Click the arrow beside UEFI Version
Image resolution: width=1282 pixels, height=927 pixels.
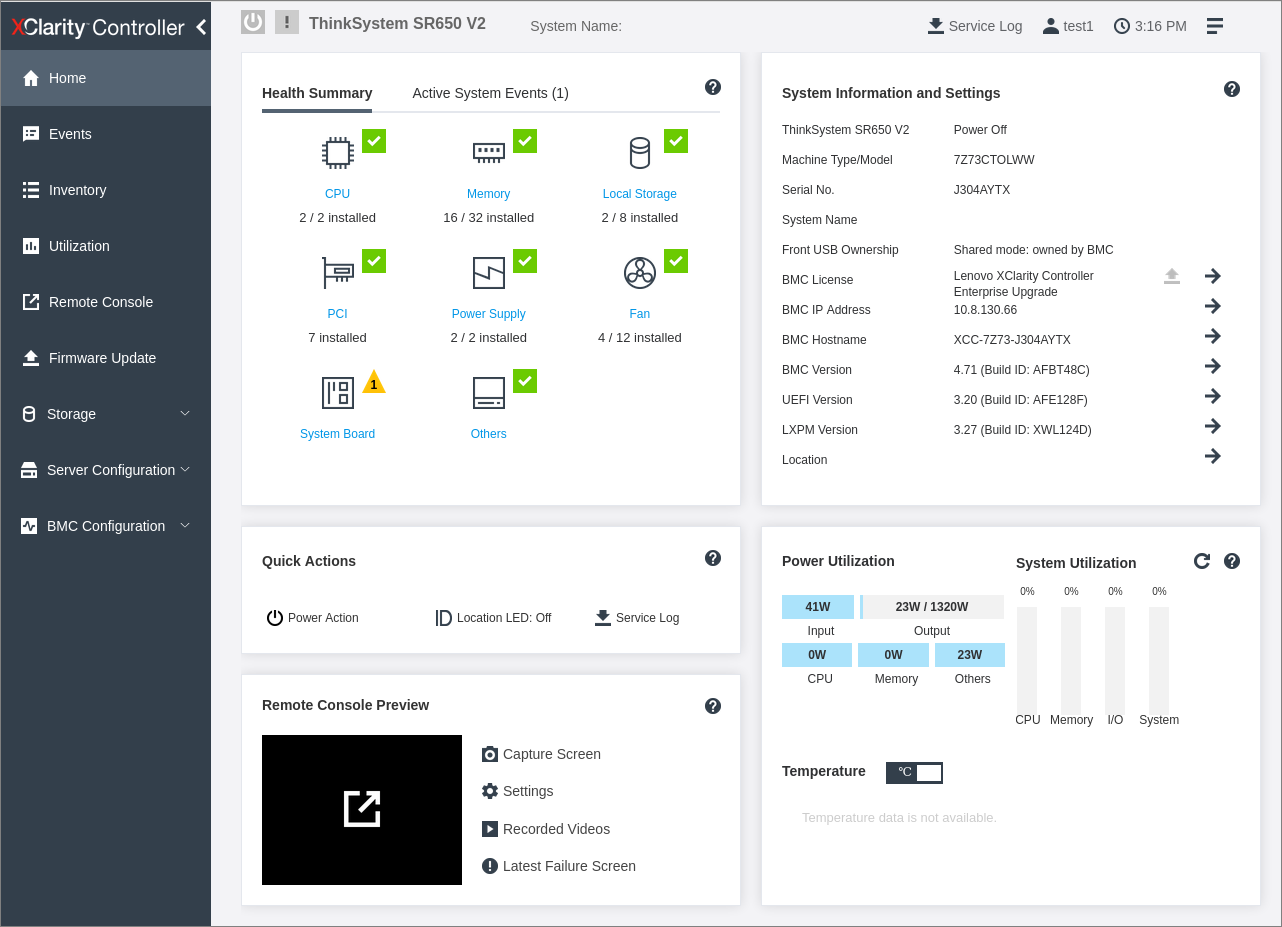[x=1213, y=396]
